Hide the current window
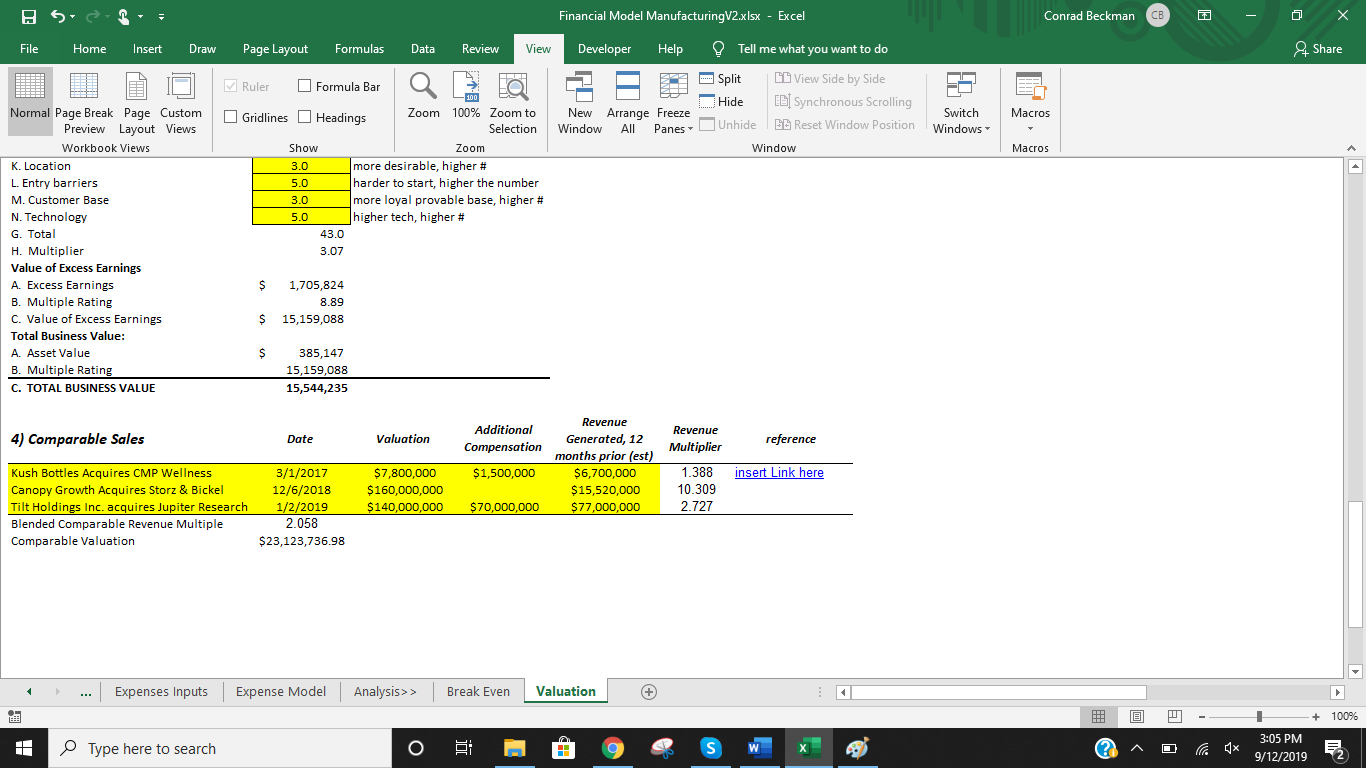 (721, 101)
